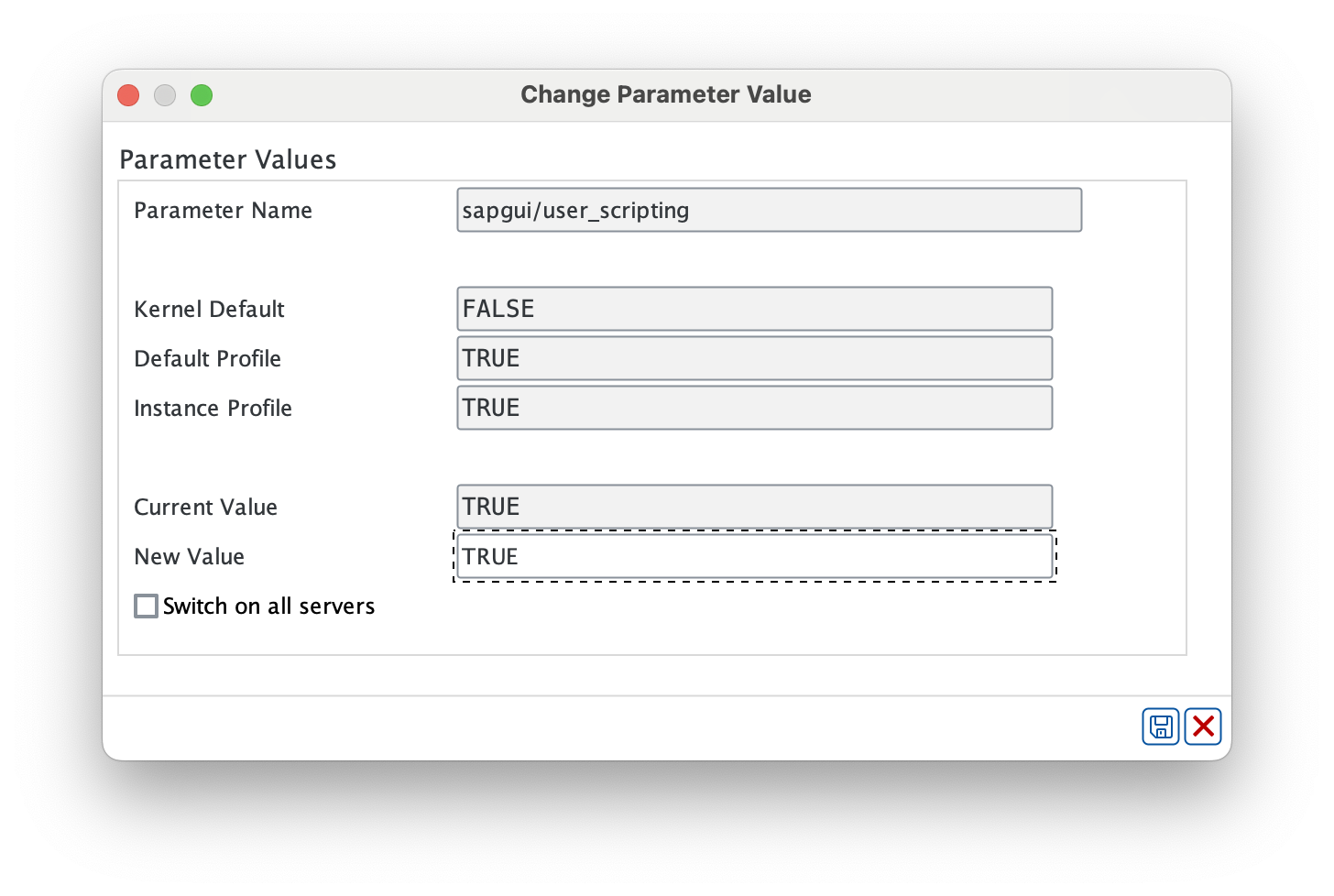The image size is (1334, 896).
Task: Select the Current Value field showing TRUE
Action: (754, 507)
